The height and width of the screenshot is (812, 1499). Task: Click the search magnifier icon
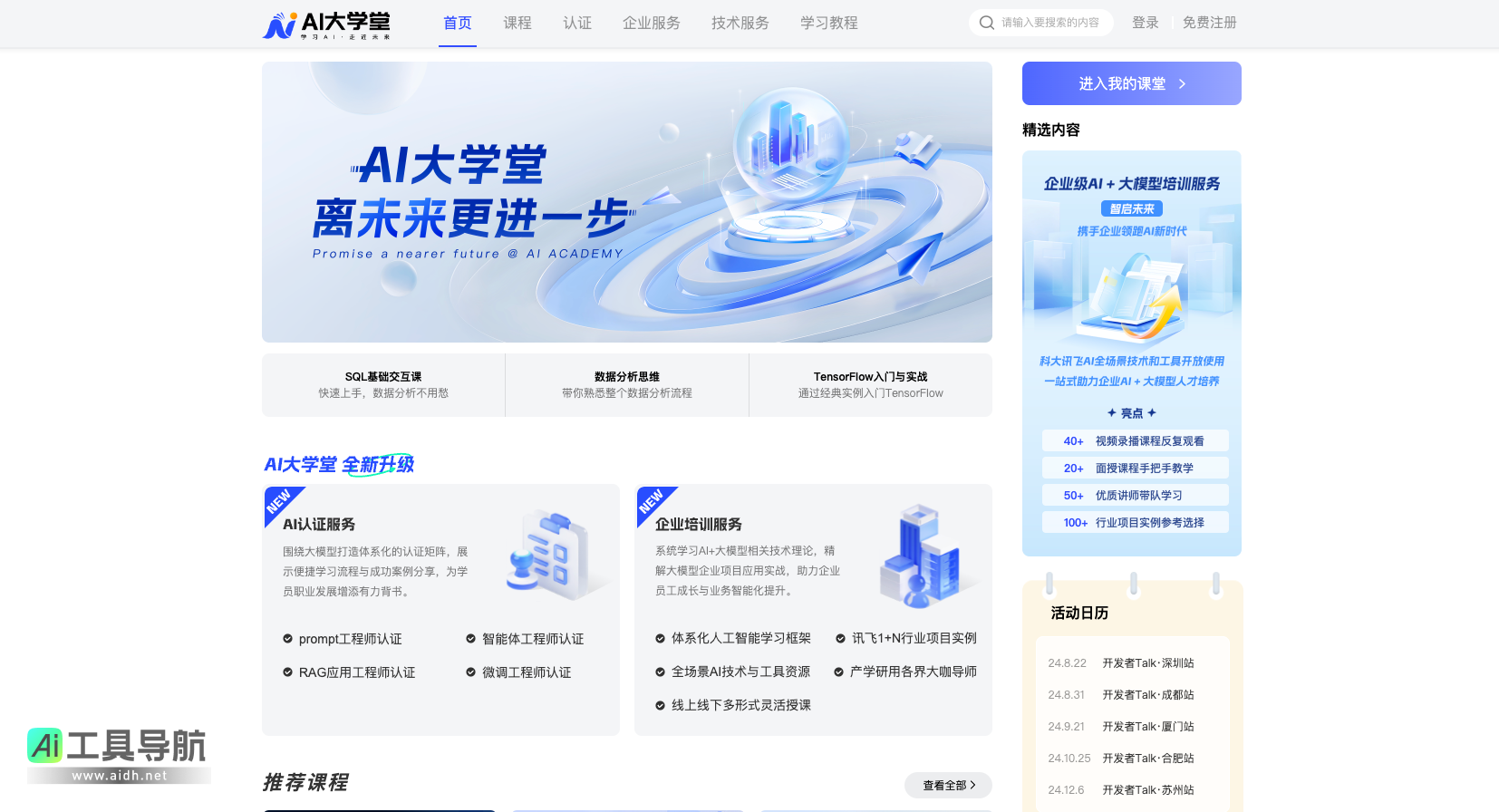[x=987, y=23]
